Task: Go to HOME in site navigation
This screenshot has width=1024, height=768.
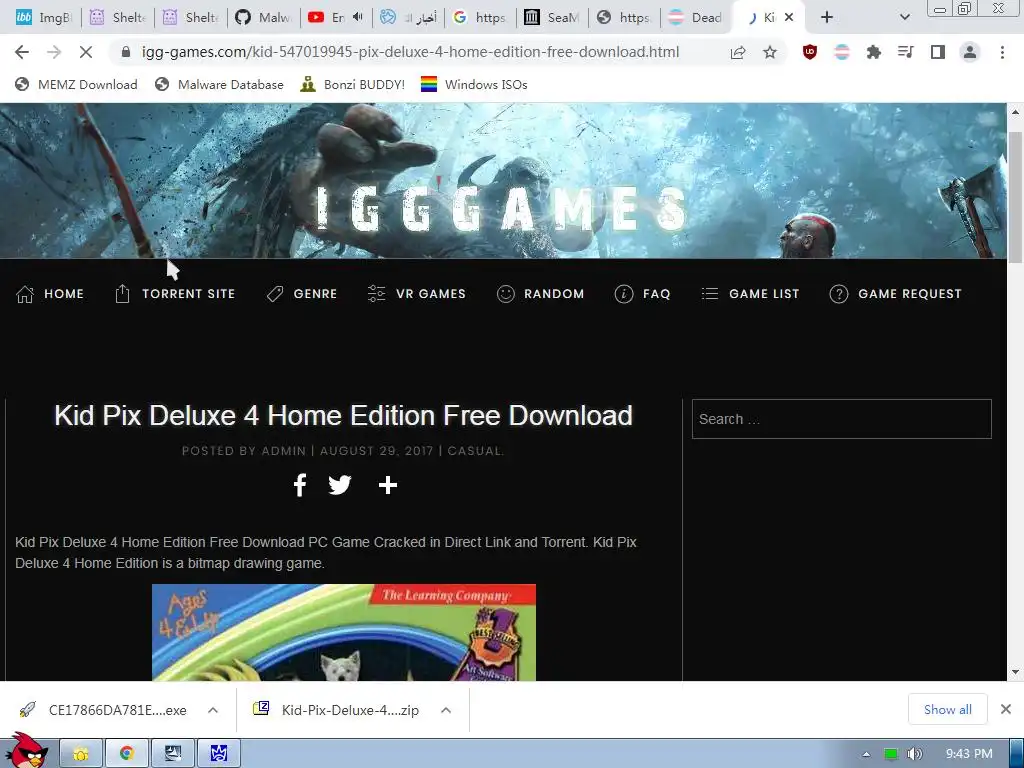Action: point(50,294)
